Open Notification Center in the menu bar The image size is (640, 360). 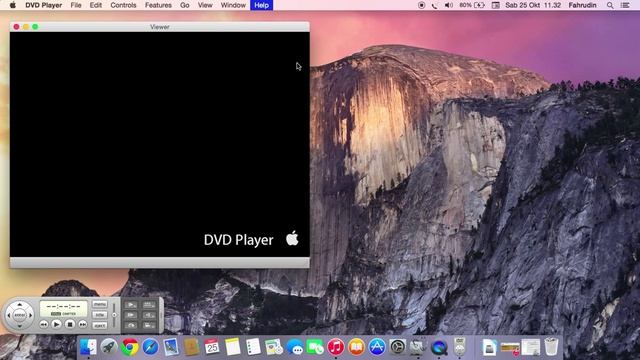tap(625, 5)
